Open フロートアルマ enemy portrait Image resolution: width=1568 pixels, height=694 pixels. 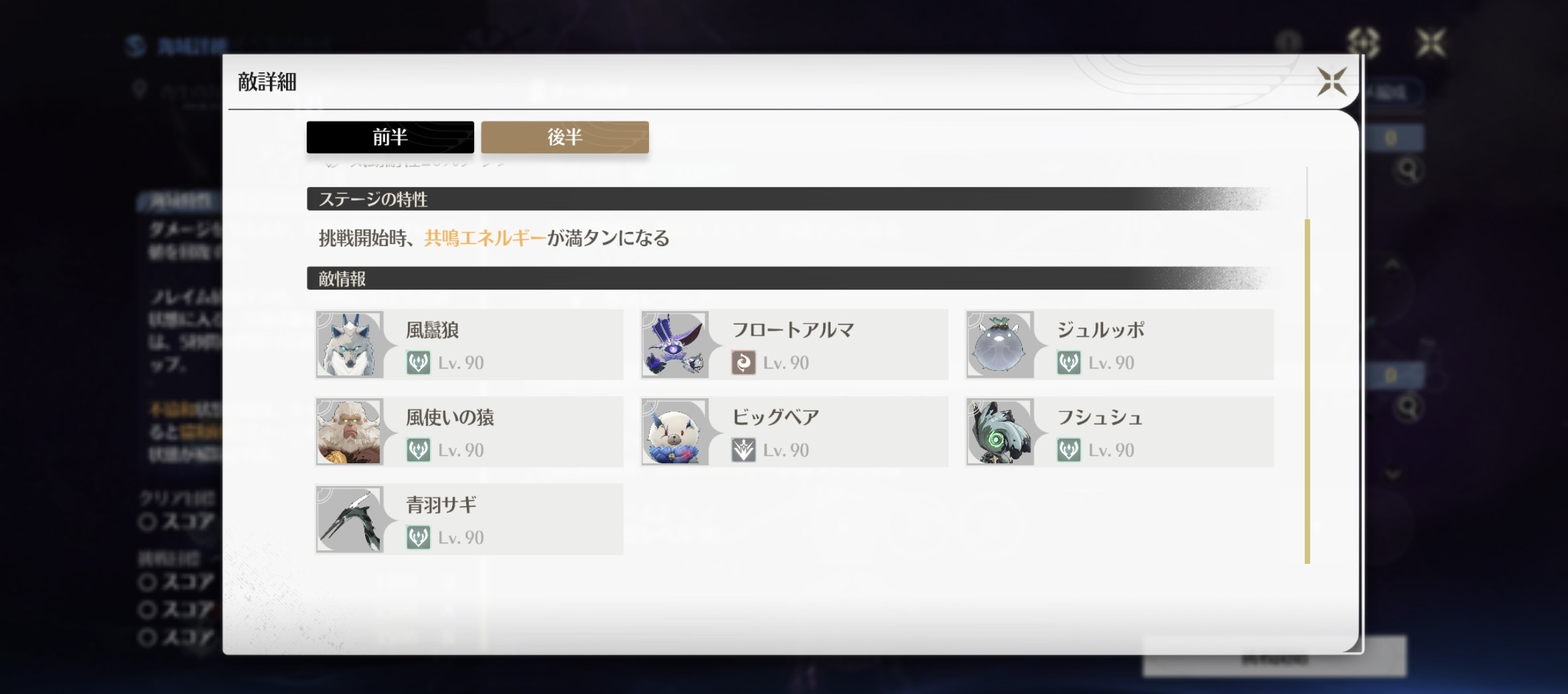click(675, 344)
